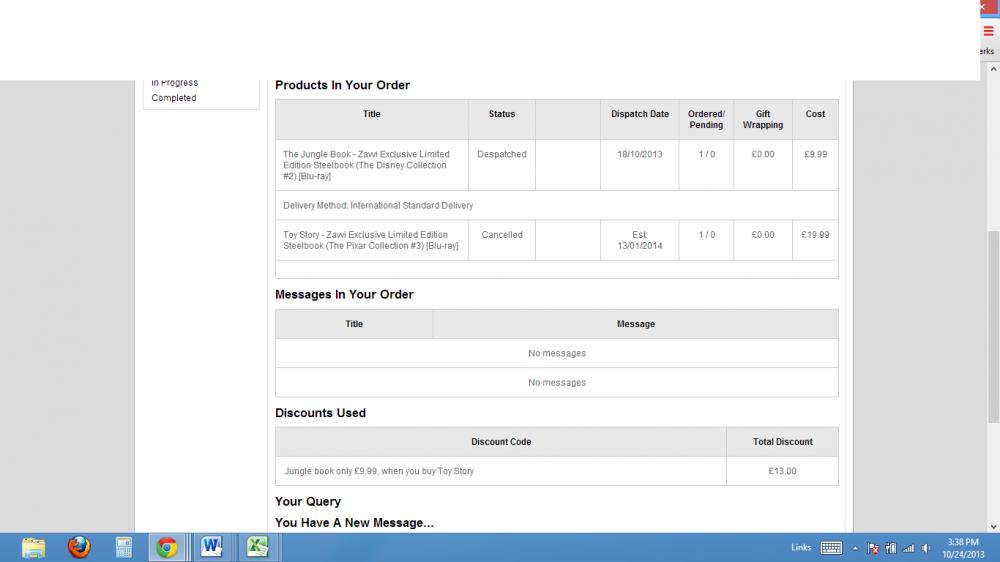
Task: Open the Action Center flag icon
Action: [x=873, y=548]
